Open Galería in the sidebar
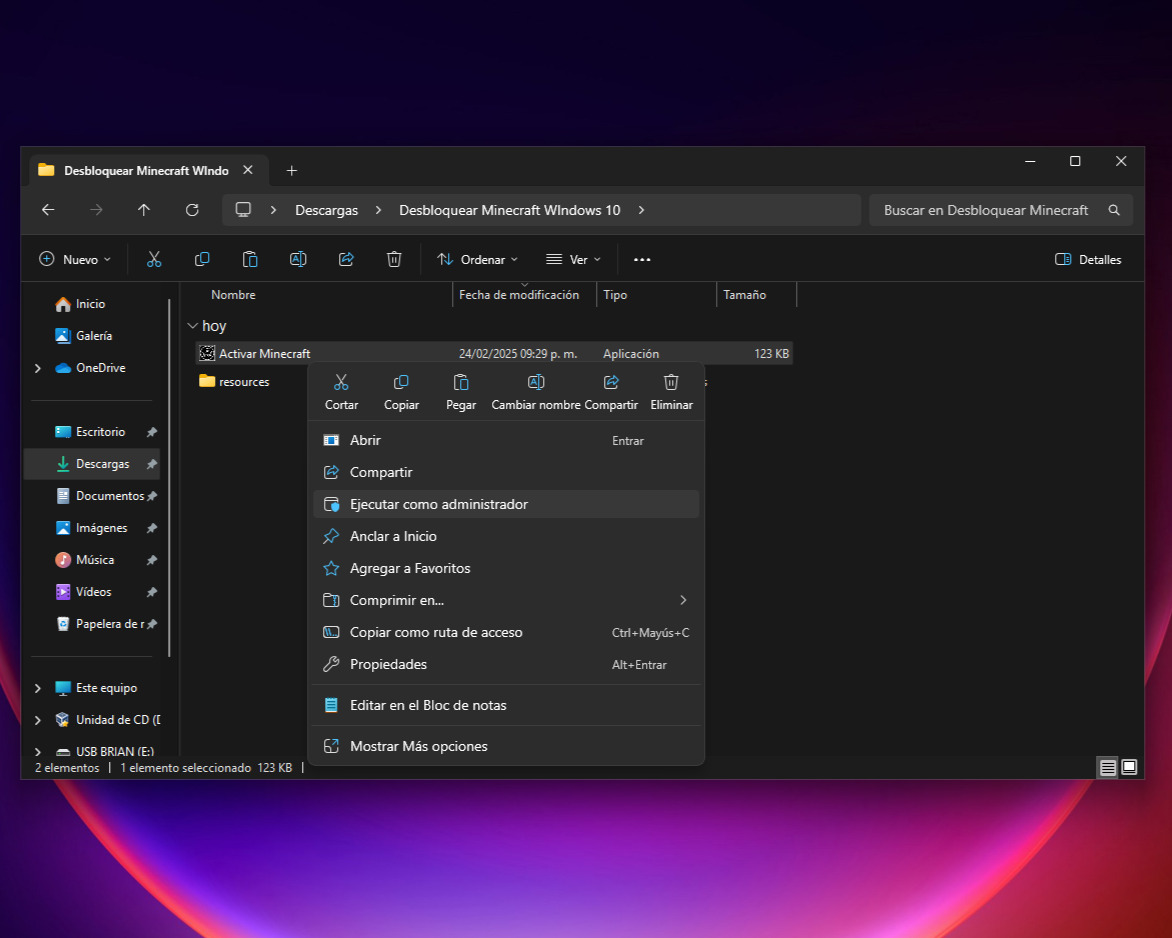1172x938 pixels. [93, 336]
